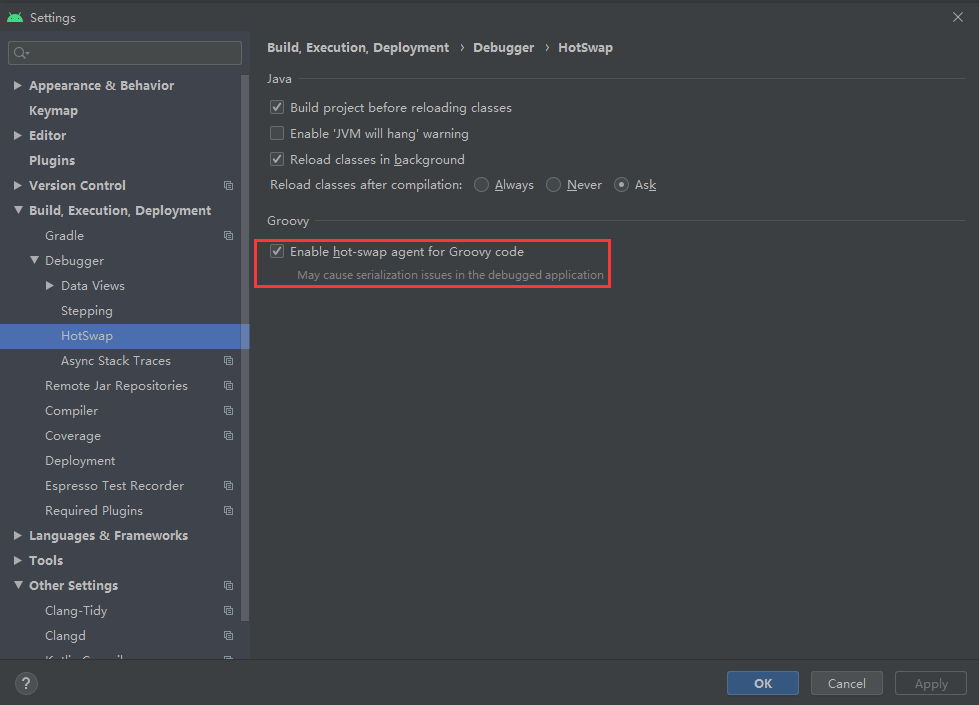Close the Settings dialog with the X
Screen dimensions: 979x705
point(958,17)
